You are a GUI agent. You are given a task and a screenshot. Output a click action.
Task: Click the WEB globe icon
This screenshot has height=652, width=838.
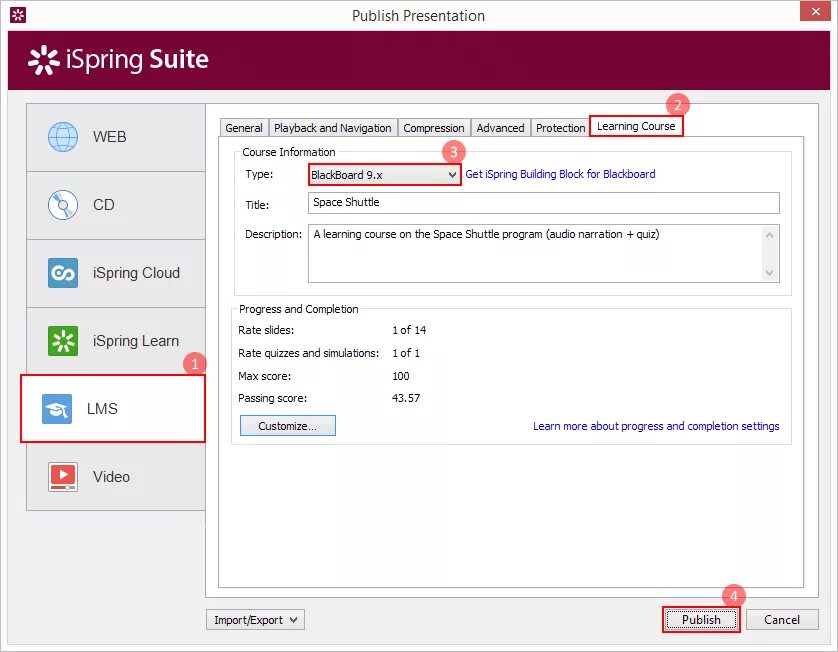click(63, 137)
